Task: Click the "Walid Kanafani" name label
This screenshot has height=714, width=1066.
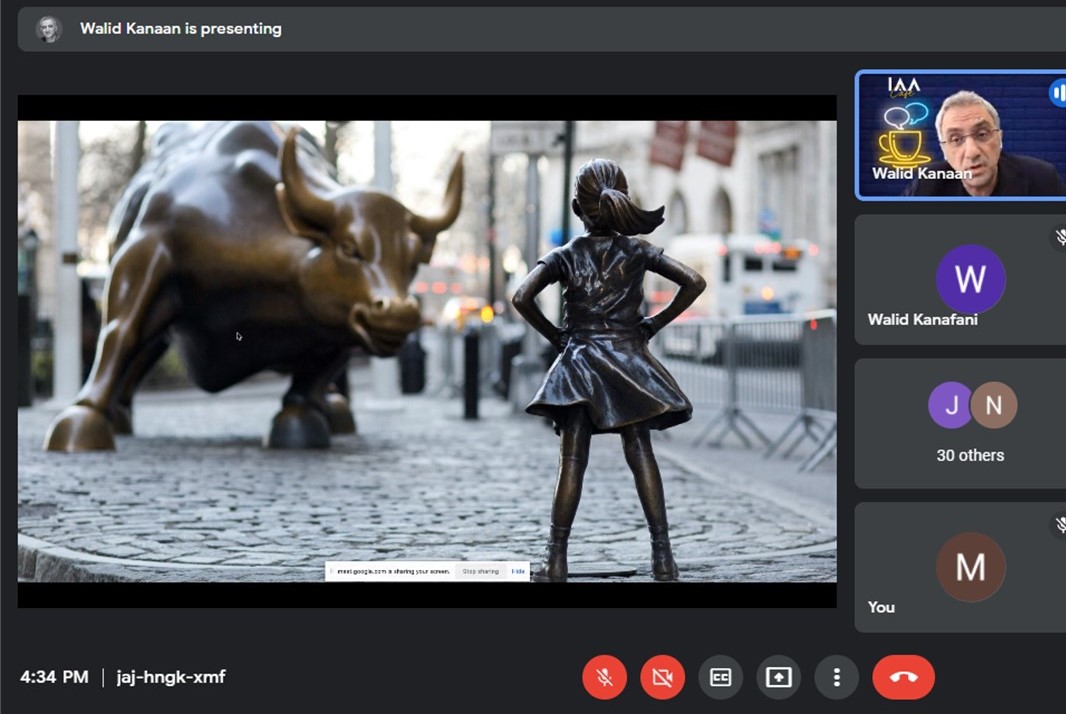Action: [923, 320]
